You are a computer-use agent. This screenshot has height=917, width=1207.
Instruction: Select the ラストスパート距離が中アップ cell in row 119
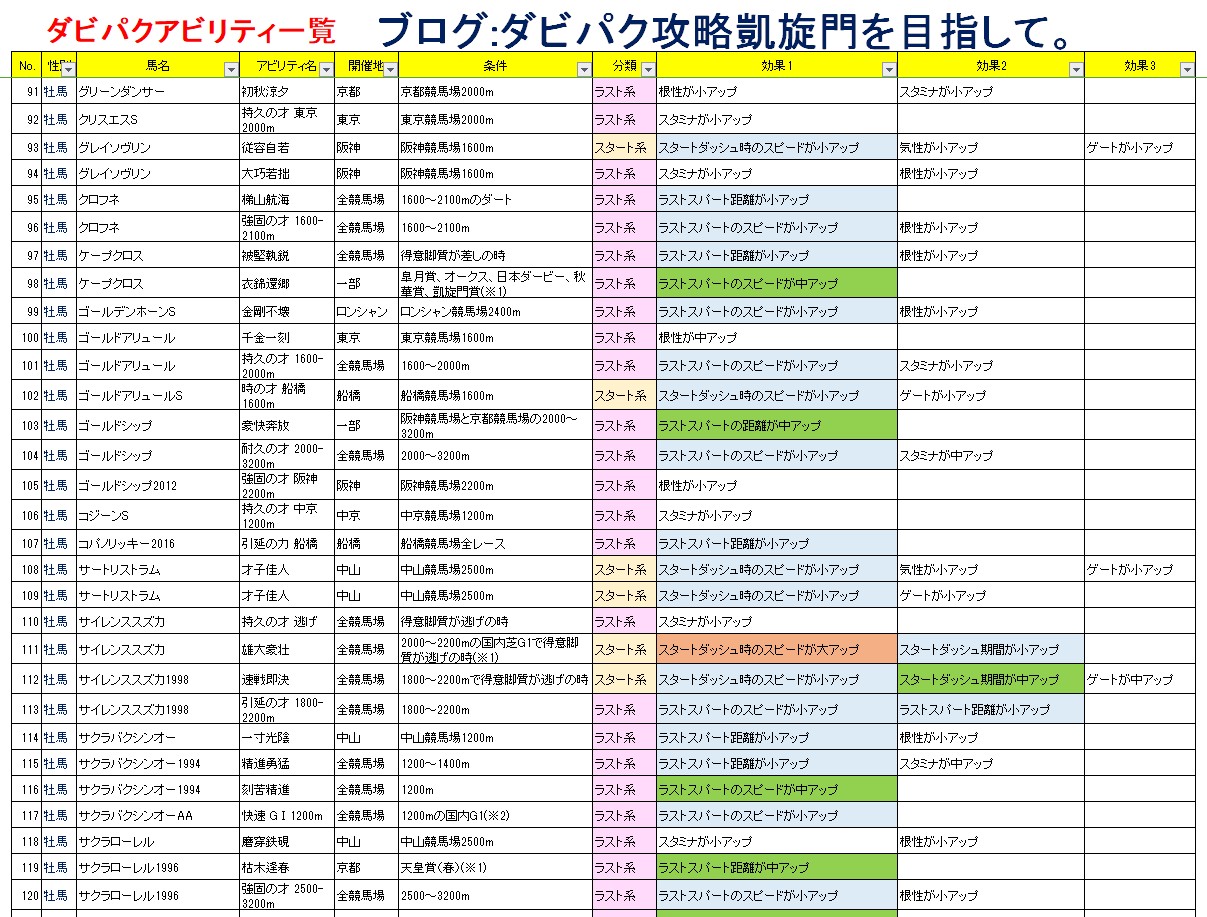coord(777,867)
